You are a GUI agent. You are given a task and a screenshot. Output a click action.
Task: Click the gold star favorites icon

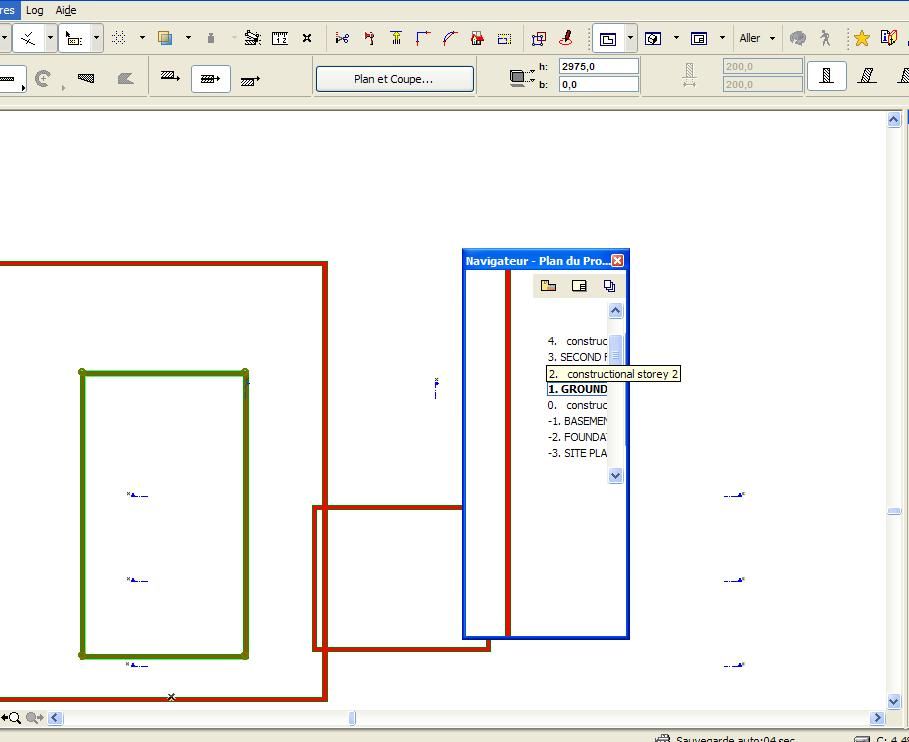(861, 38)
